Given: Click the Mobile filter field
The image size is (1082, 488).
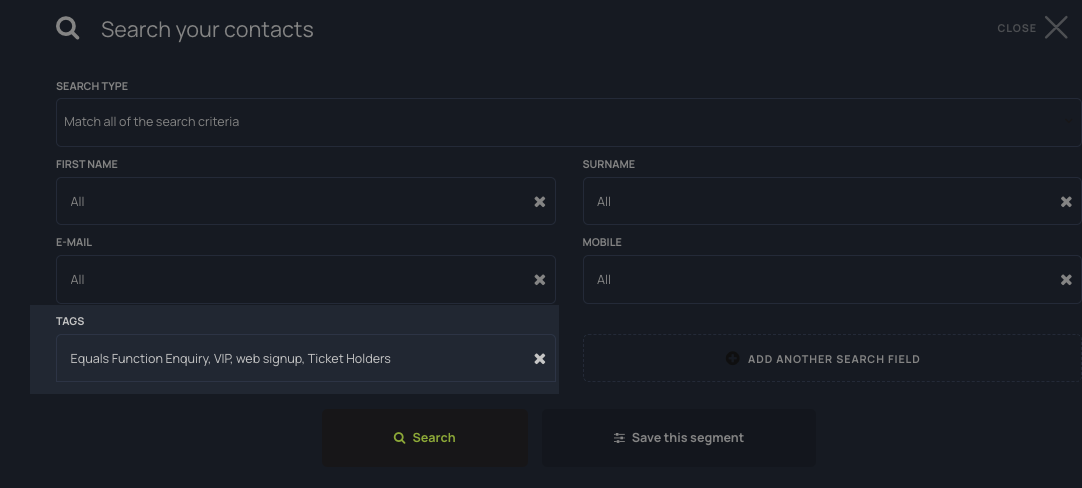Looking at the screenshot, I should tap(815, 280).
